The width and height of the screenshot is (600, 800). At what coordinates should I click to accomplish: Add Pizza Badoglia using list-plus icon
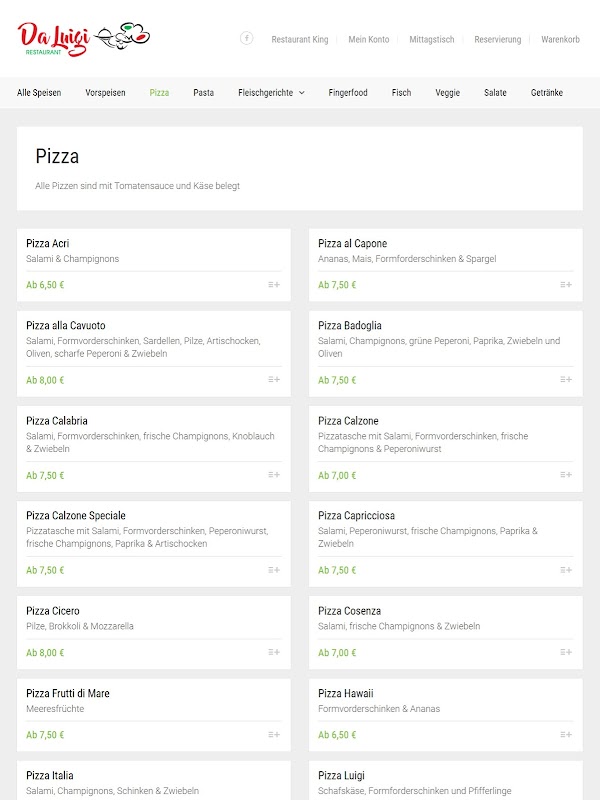click(566, 380)
